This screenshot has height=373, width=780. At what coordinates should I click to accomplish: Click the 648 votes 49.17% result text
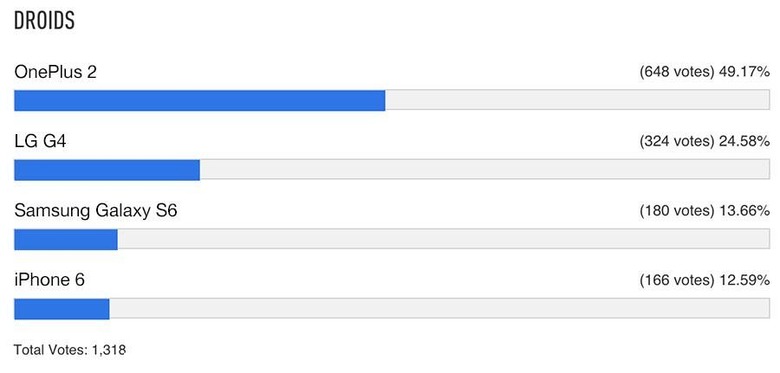(x=704, y=73)
